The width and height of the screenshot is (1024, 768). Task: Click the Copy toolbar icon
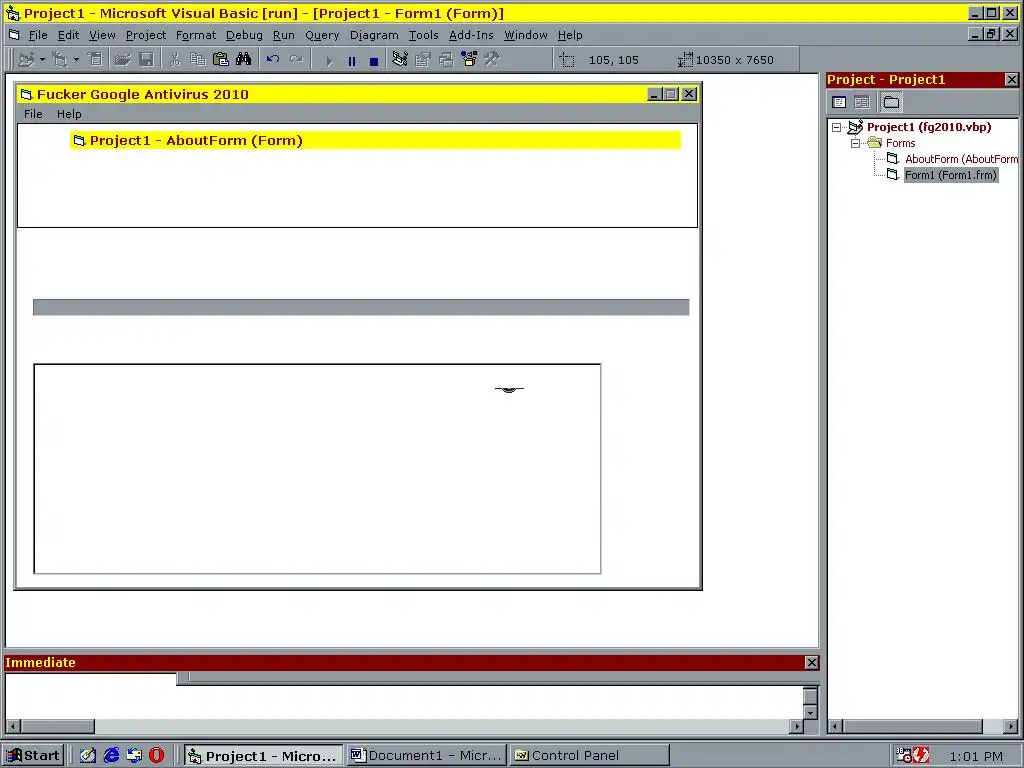click(197, 59)
